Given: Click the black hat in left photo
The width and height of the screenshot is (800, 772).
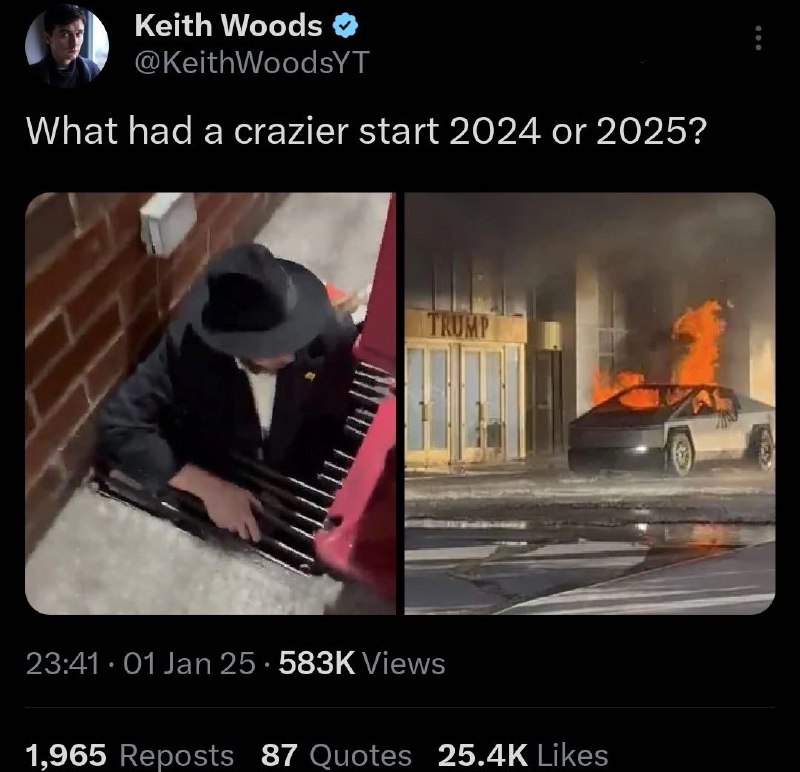Looking at the screenshot, I should tap(255, 296).
